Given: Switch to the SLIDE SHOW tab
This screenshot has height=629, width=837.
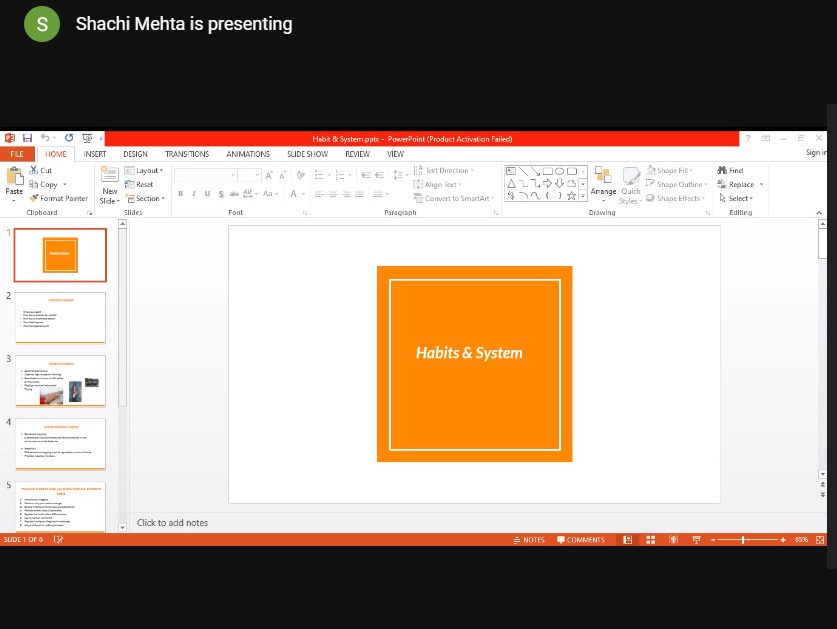Looking at the screenshot, I should [x=307, y=154].
